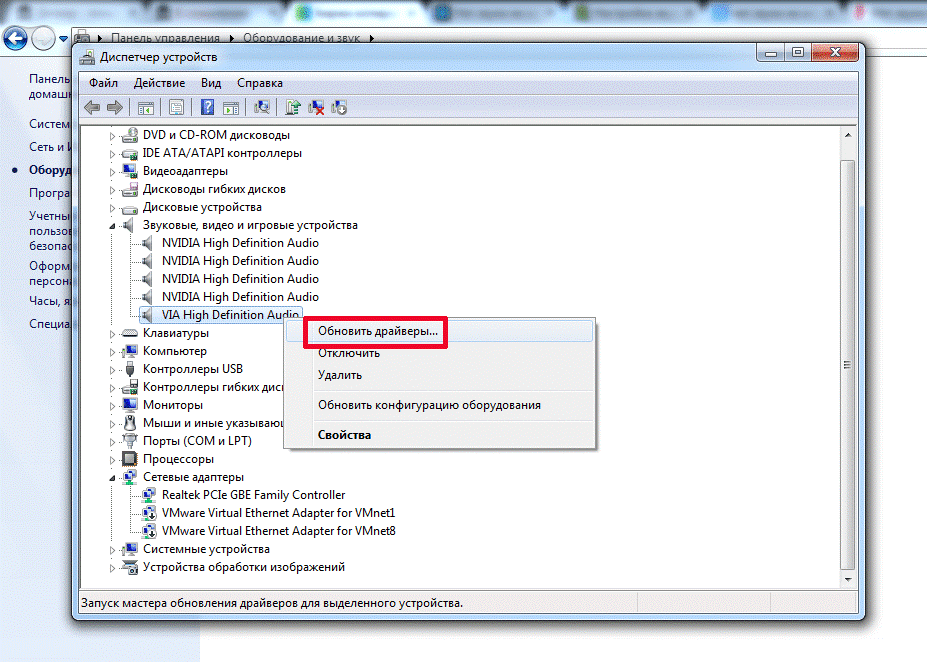Click the Disable device down-arrow toolbar icon
The image size is (927, 662).
339,108
